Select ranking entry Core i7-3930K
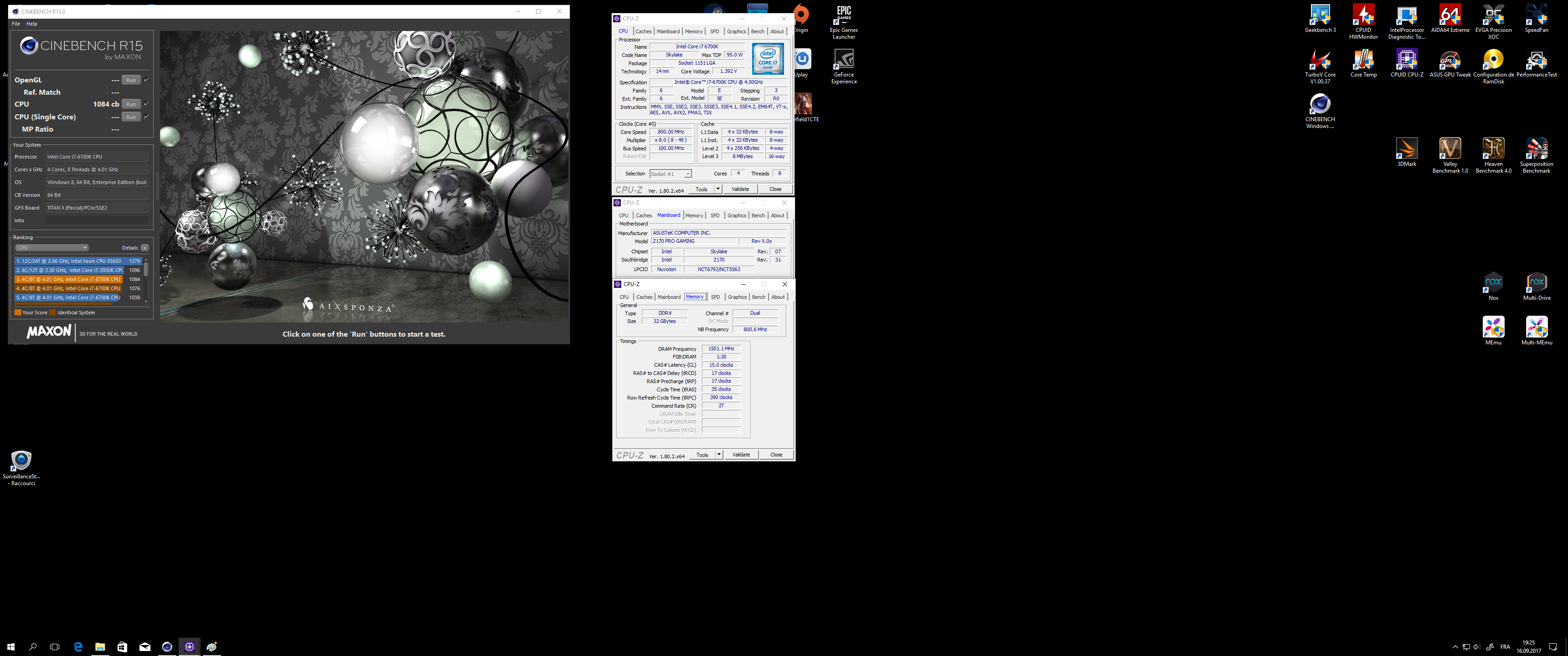This screenshot has width=1568, height=656. (78, 270)
